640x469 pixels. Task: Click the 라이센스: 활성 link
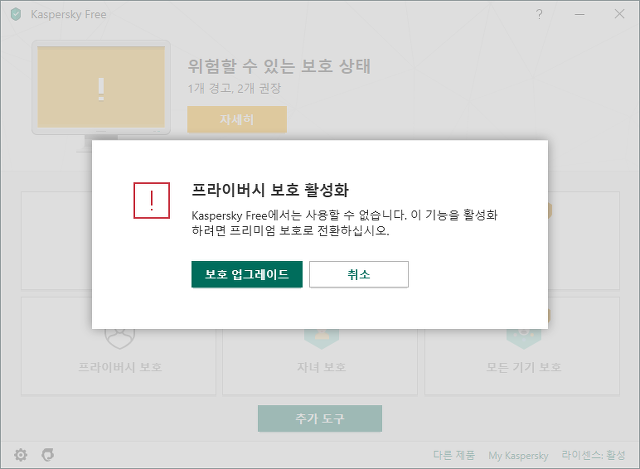[593, 455]
